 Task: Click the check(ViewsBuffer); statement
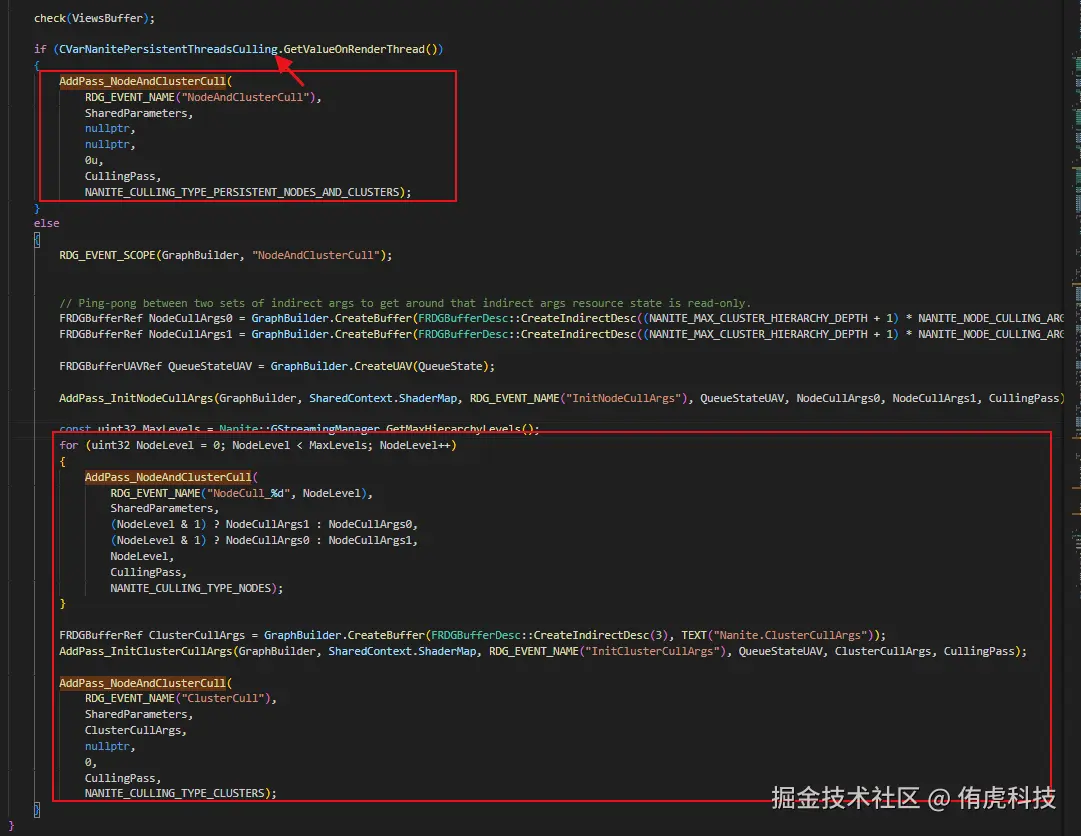point(94,18)
